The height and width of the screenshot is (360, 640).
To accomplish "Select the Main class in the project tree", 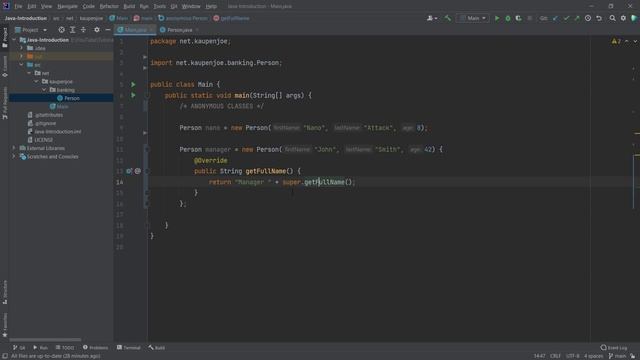I will click(62, 107).
